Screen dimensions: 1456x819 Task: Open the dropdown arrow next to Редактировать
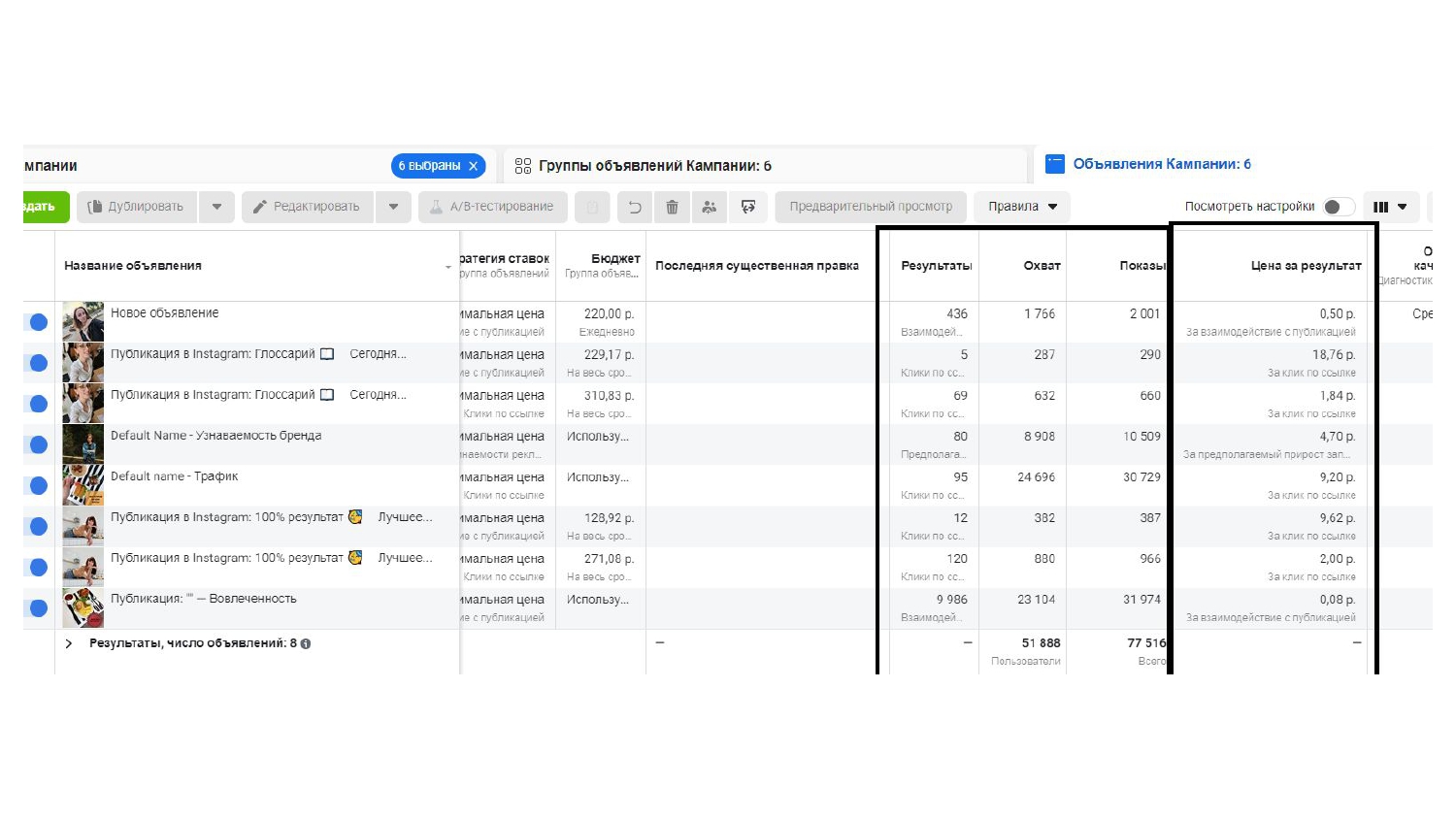coord(393,207)
